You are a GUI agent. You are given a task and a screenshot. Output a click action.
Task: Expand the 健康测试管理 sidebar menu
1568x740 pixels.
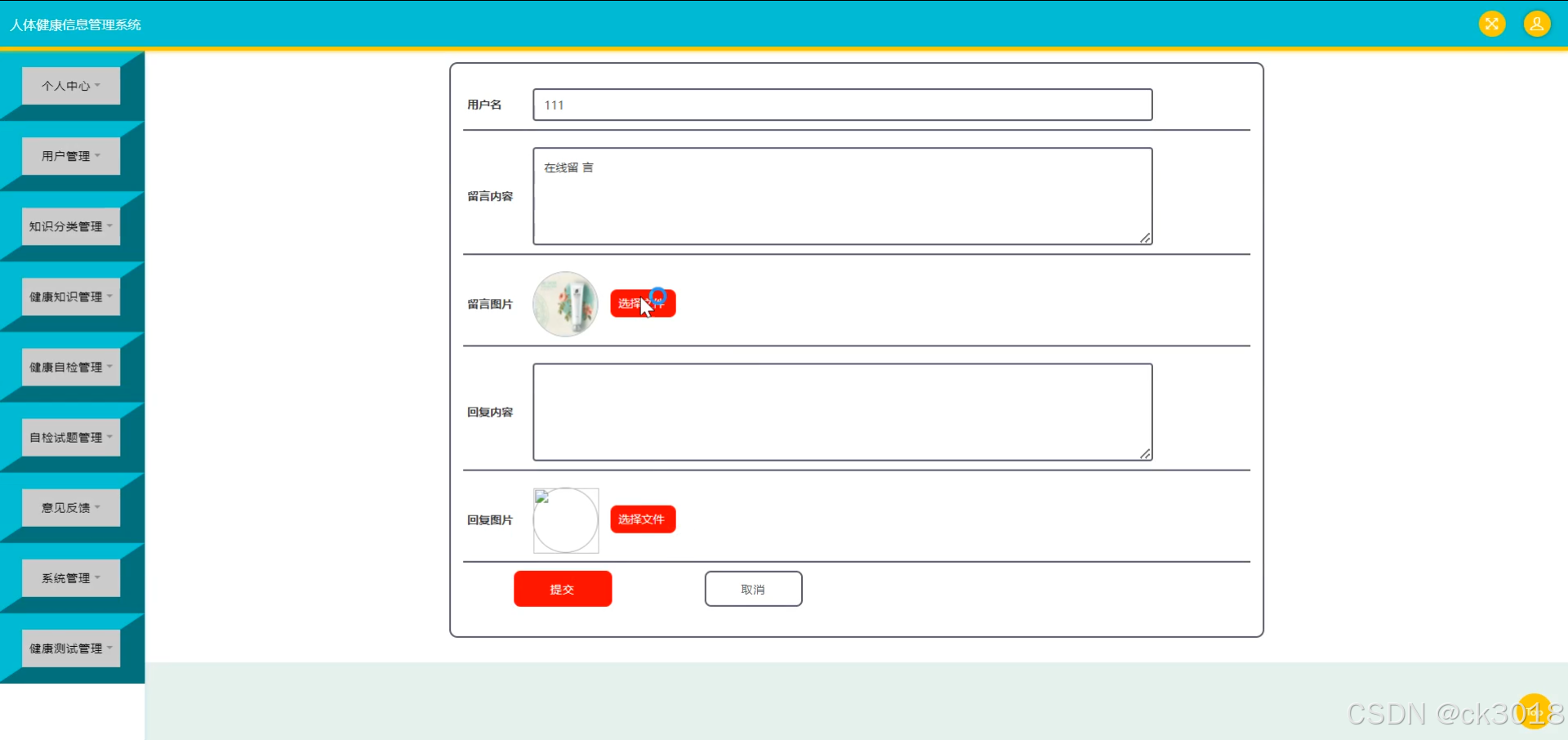pyautogui.click(x=71, y=648)
